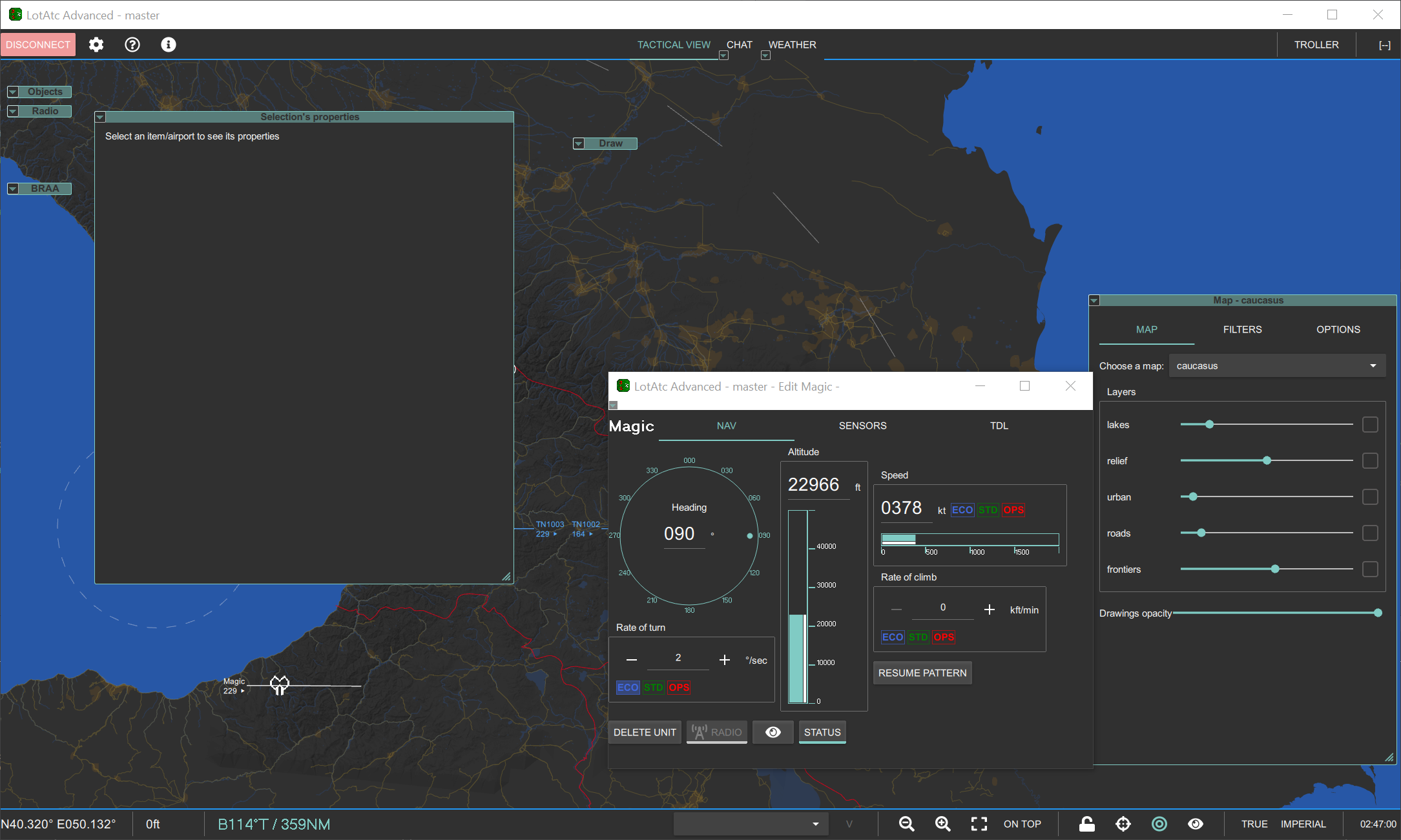This screenshot has height=840, width=1401.
Task: Click the Magic aircraft symbol on map
Action: click(280, 685)
